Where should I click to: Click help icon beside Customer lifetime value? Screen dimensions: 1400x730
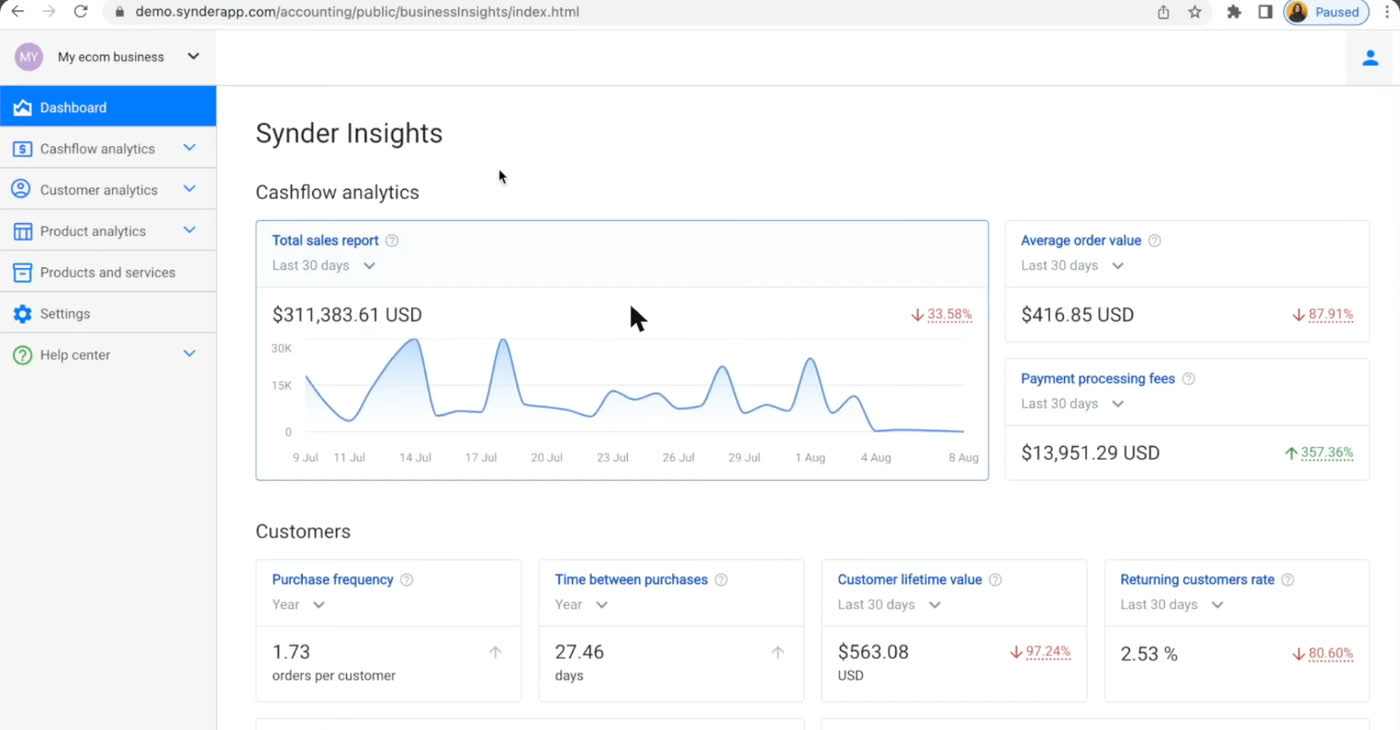995,580
